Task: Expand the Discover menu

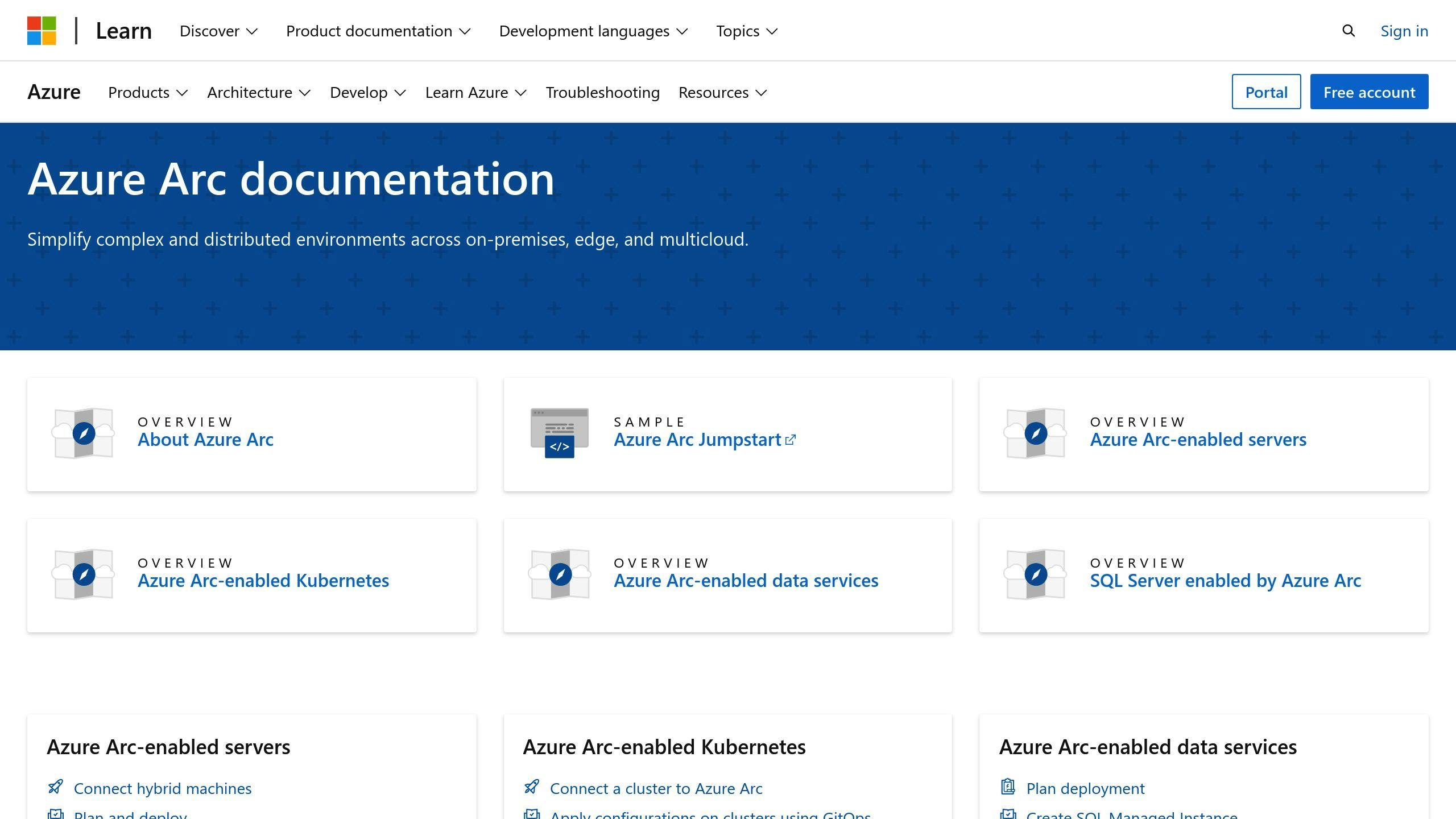Action: click(x=219, y=31)
